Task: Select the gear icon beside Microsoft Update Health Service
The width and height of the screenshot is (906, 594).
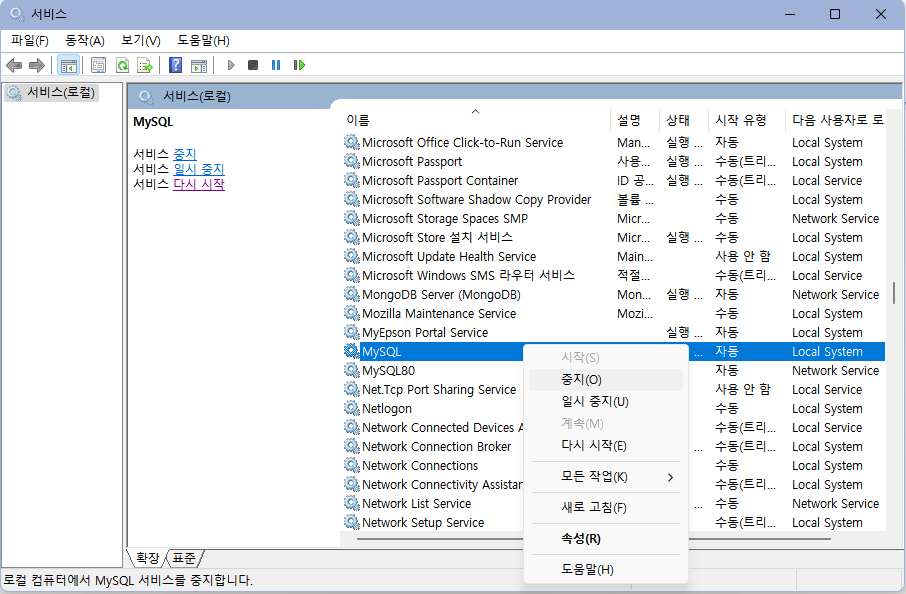Action: click(x=351, y=256)
